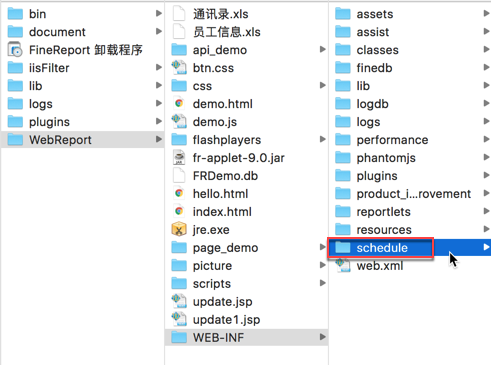Select the 'performance' folder name

pos(392,140)
